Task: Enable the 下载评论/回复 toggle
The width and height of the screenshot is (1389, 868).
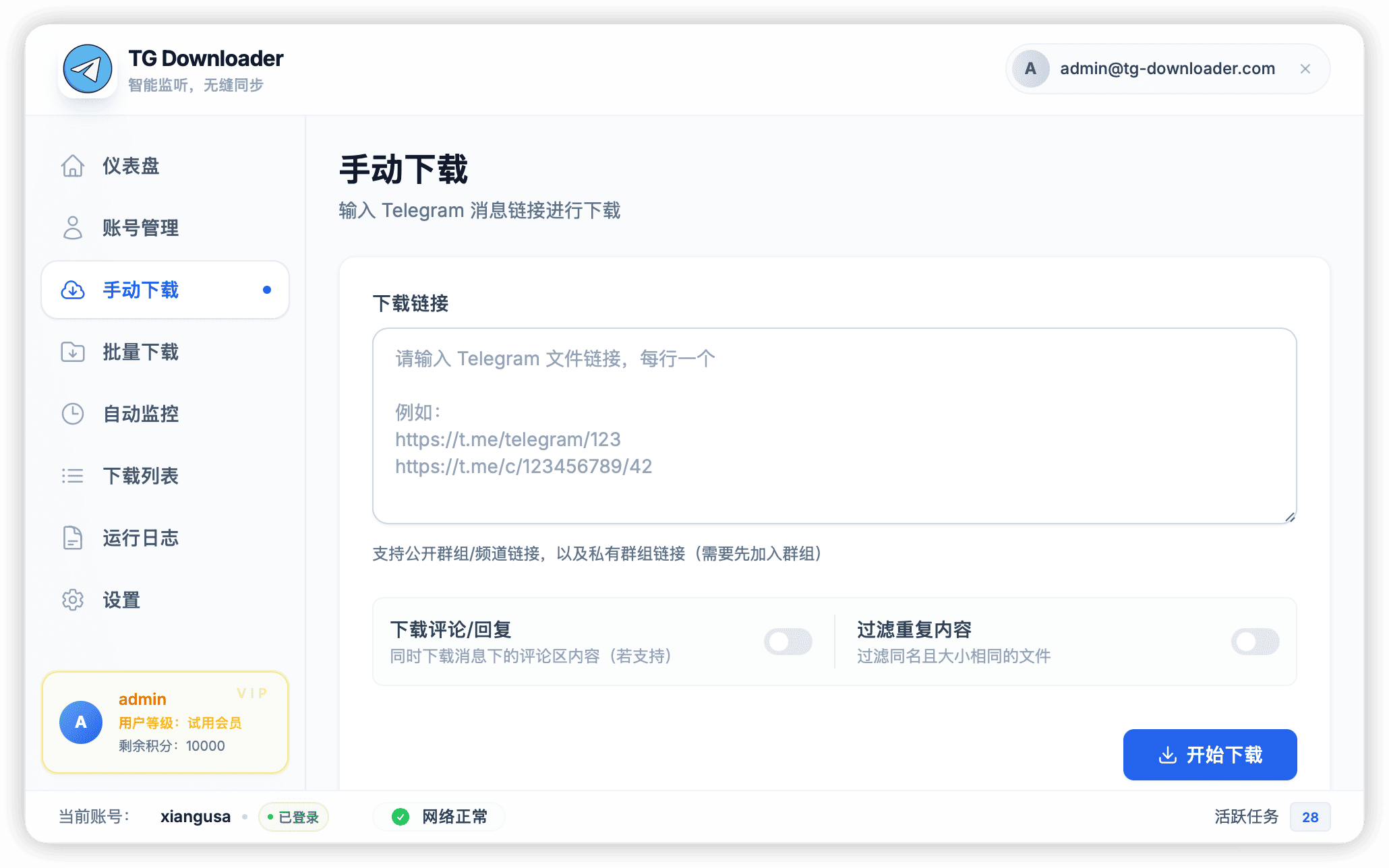Action: (x=788, y=642)
